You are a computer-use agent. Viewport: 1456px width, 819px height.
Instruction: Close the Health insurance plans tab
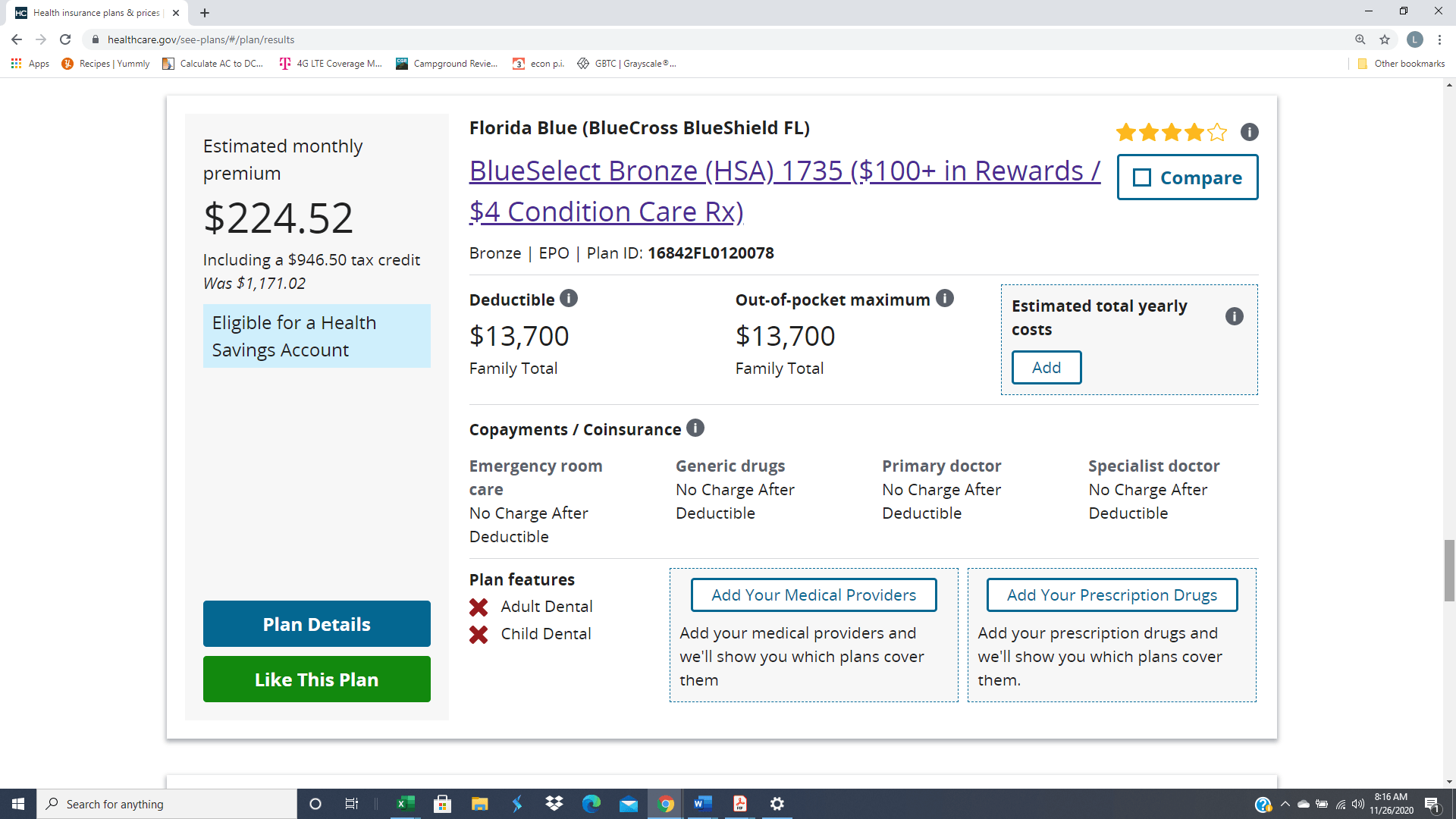pos(176,13)
